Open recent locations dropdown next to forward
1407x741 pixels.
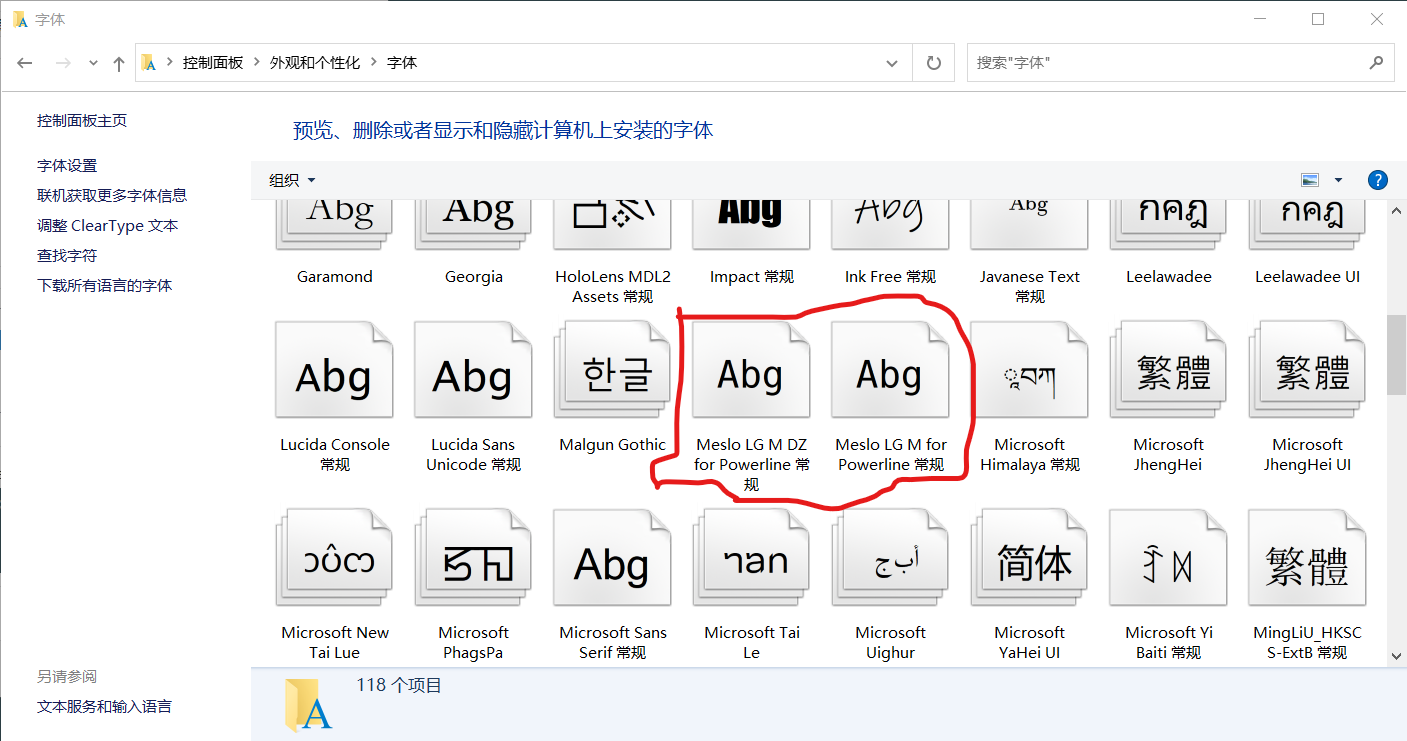(x=93, y=63)
